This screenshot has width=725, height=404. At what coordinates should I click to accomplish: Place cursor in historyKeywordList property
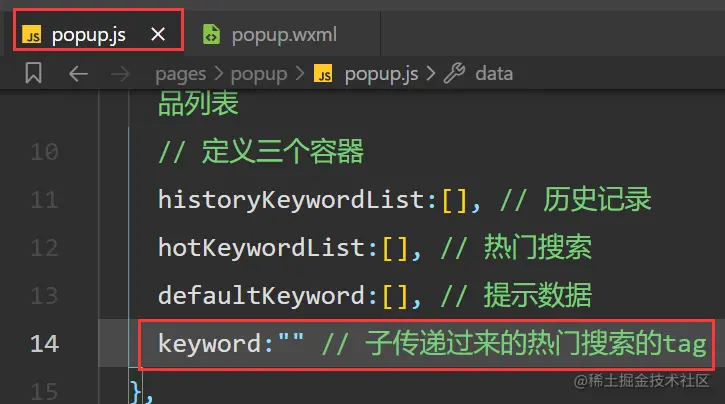(291, 200)
